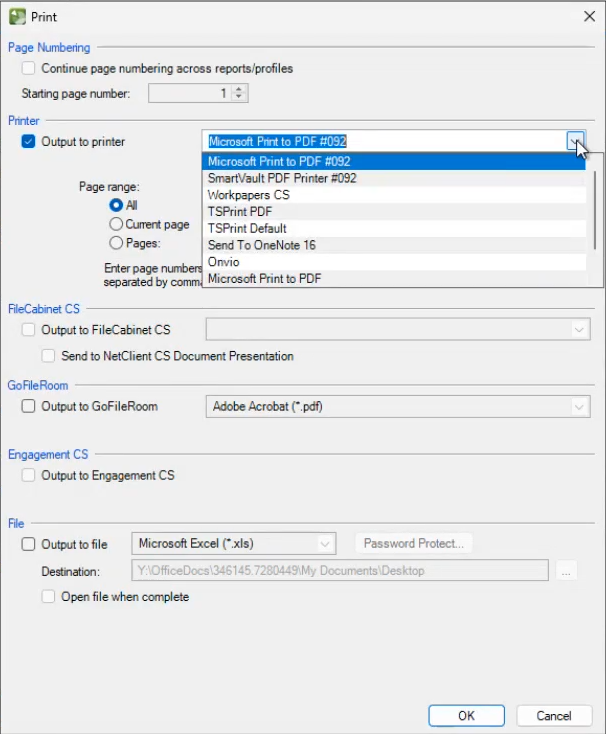Check Send to NetClient CS Document Presentation
Screen dimensions: 606x734
pos(48,356)
